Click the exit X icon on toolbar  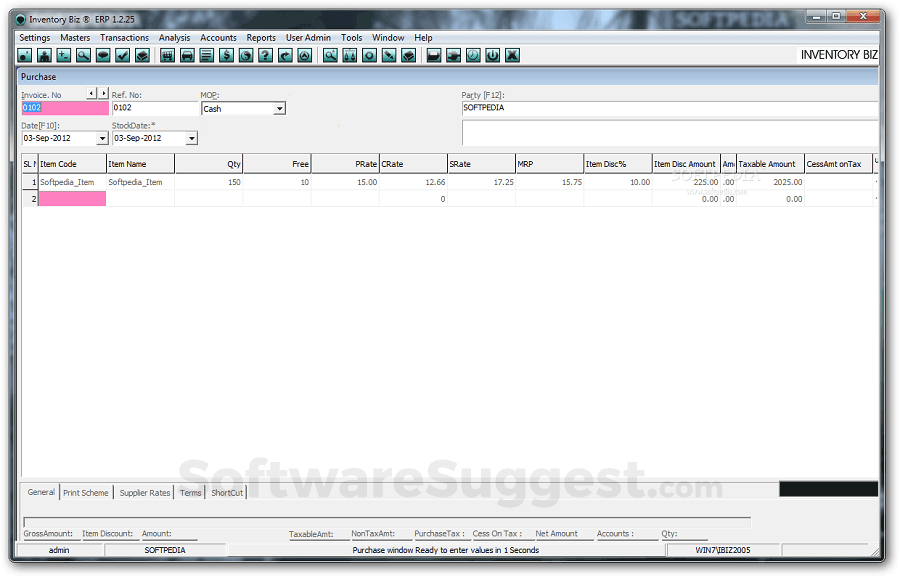coord(512,55)
